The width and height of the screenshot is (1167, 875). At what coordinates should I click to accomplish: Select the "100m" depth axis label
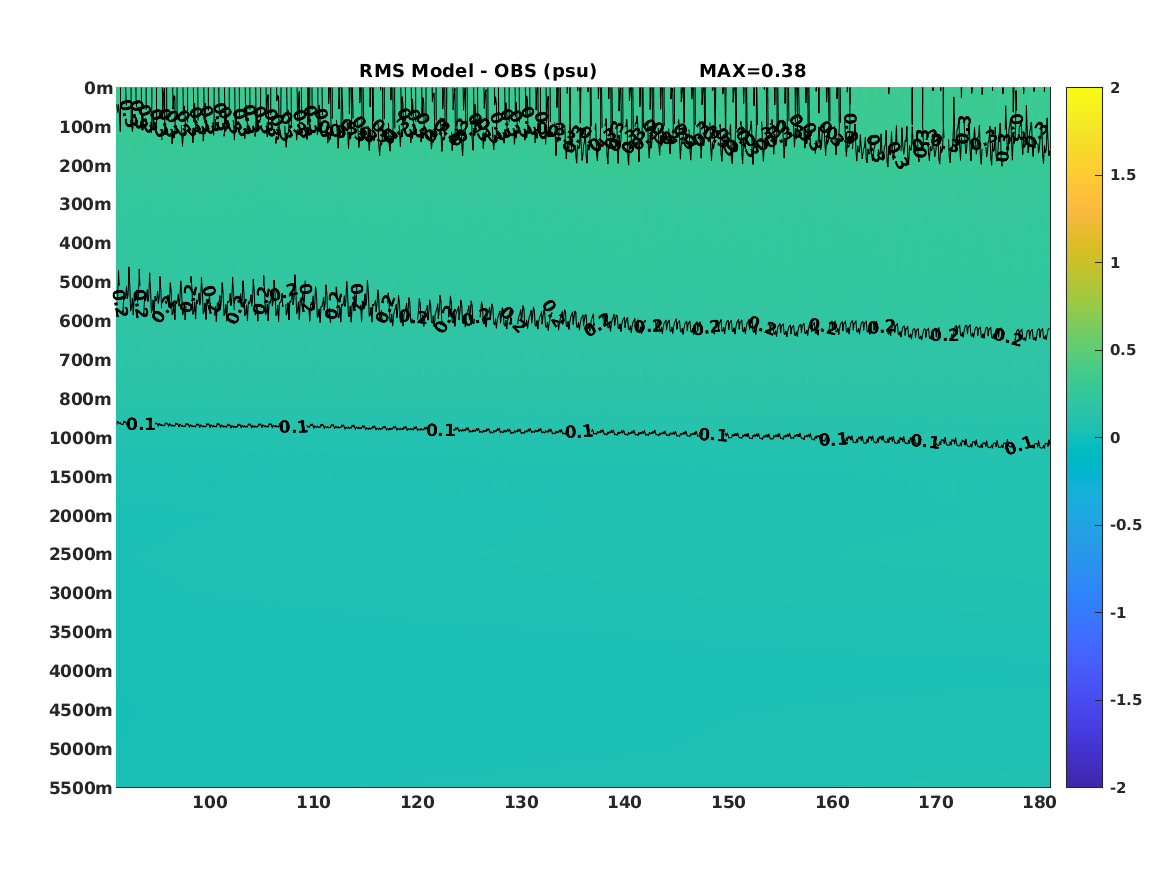86,127
